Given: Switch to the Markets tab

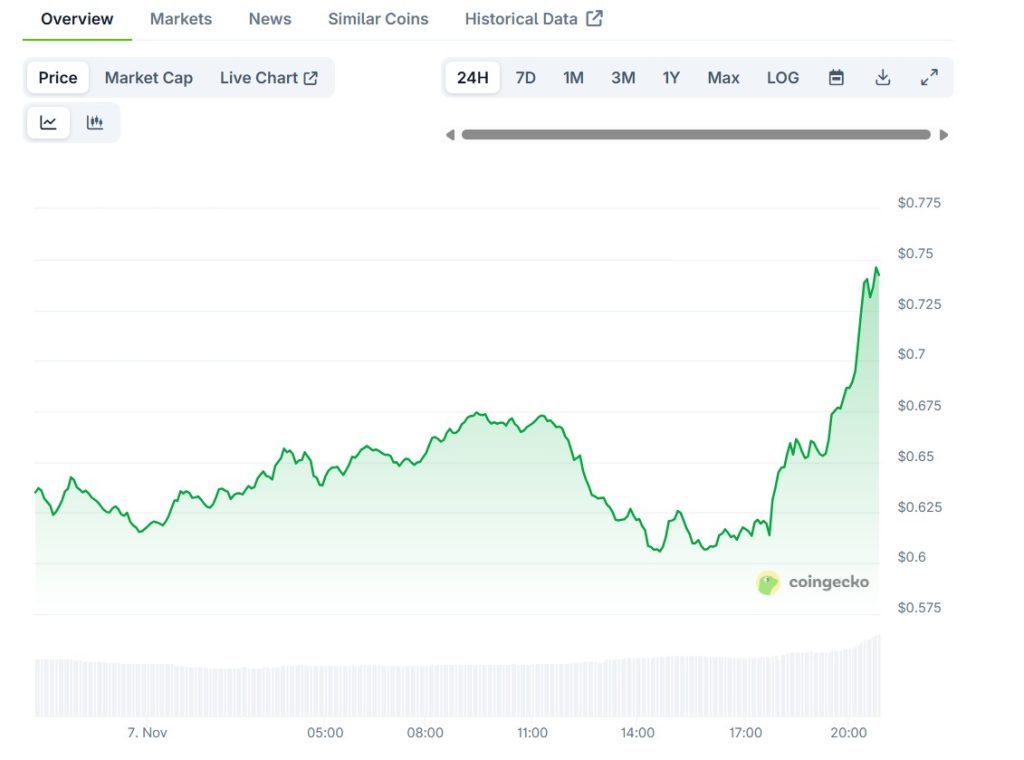Looking at the screenshot, I should (181, 18).
